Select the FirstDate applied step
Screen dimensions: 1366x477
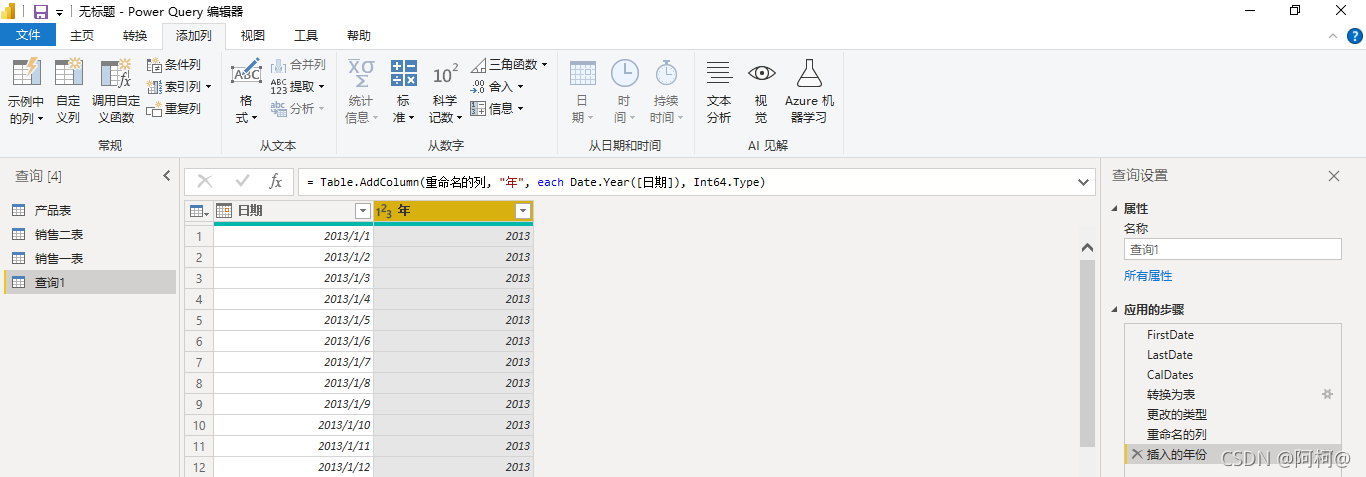(1232, 335)
